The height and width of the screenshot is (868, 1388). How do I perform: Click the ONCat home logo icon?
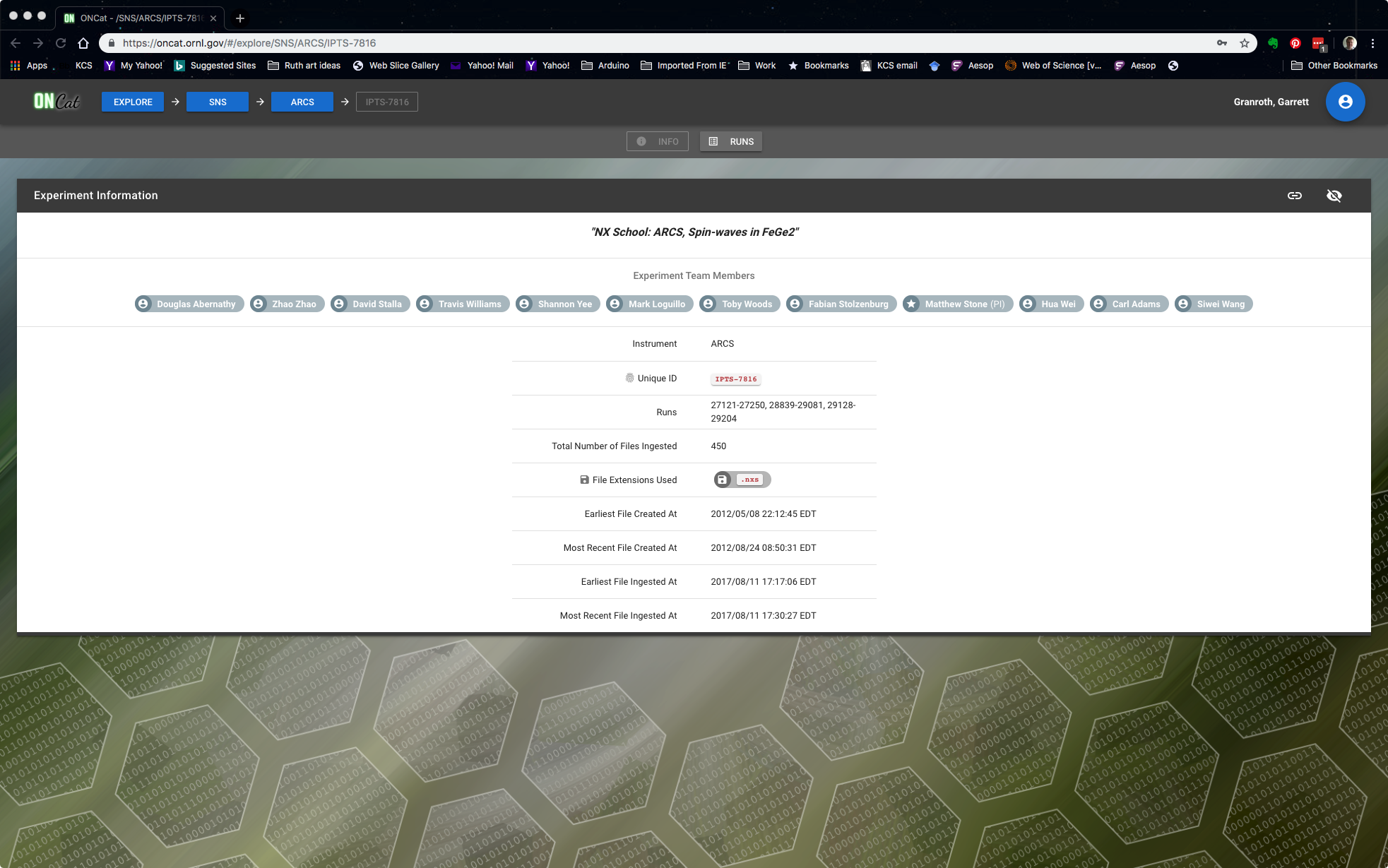coord(56,101)
